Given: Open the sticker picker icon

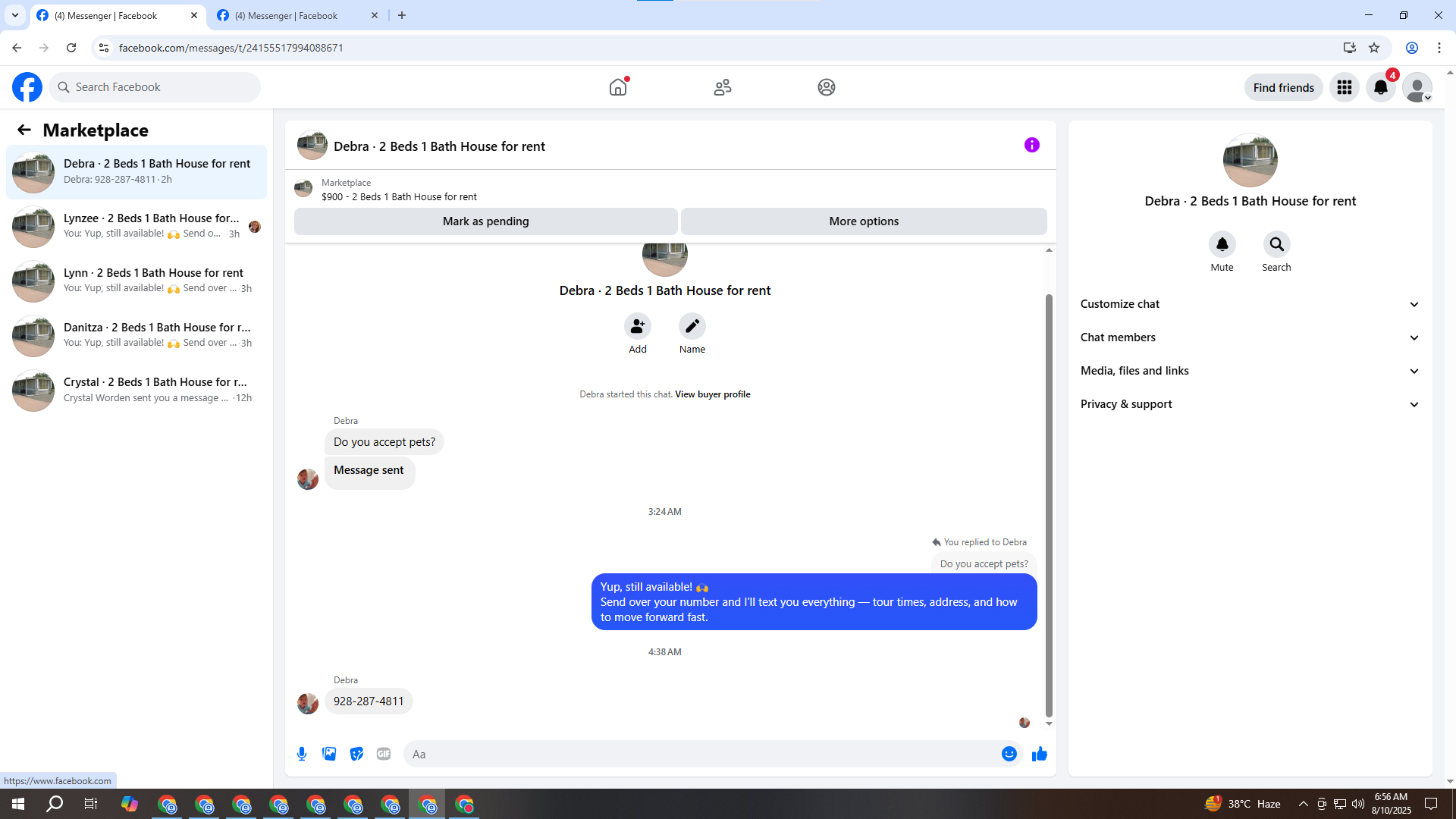Looking at the screenshot, I should click(356, 754).
